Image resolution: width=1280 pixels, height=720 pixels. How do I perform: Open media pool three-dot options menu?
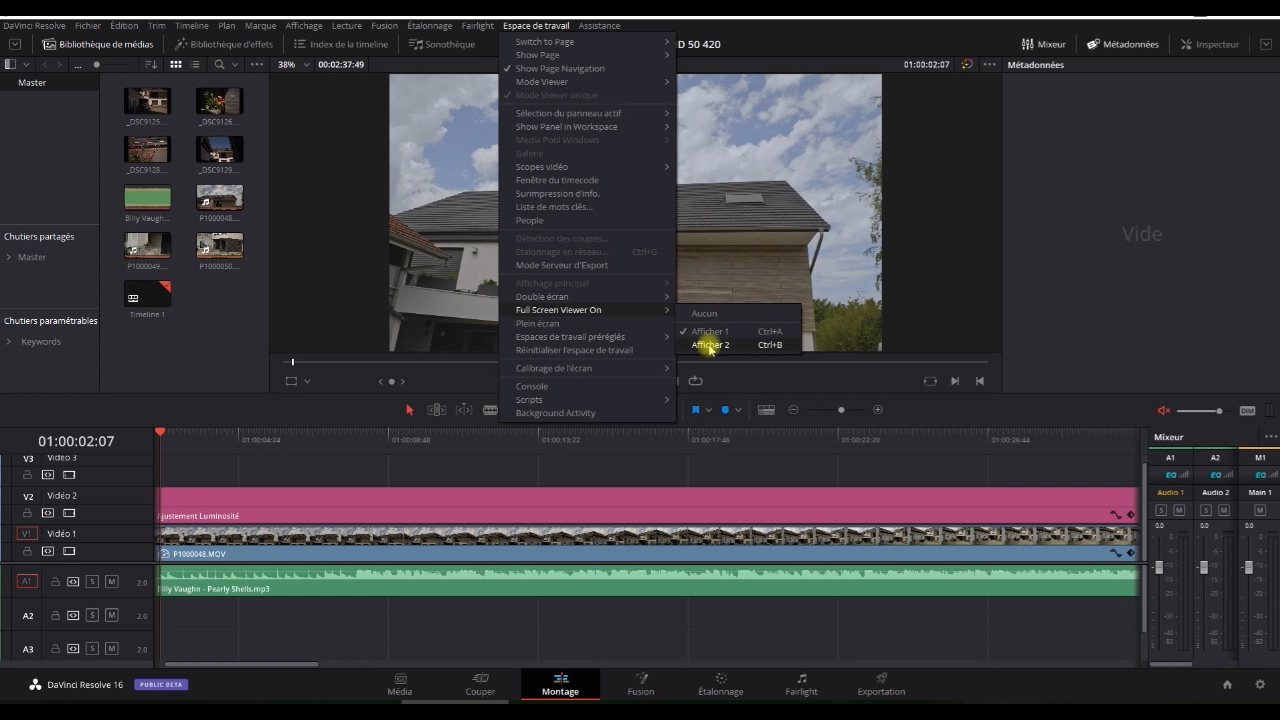(x=257, y=64)
